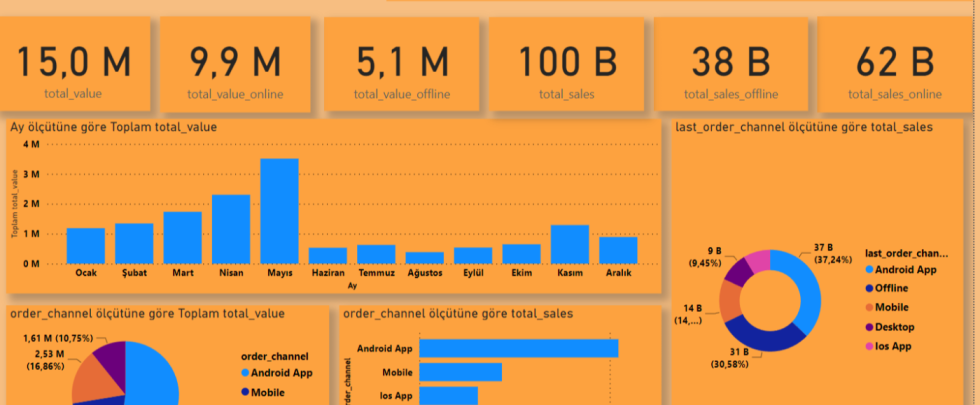Select Mobile in order_channel legend
The image size is (980, 405).
coord(262,392)
